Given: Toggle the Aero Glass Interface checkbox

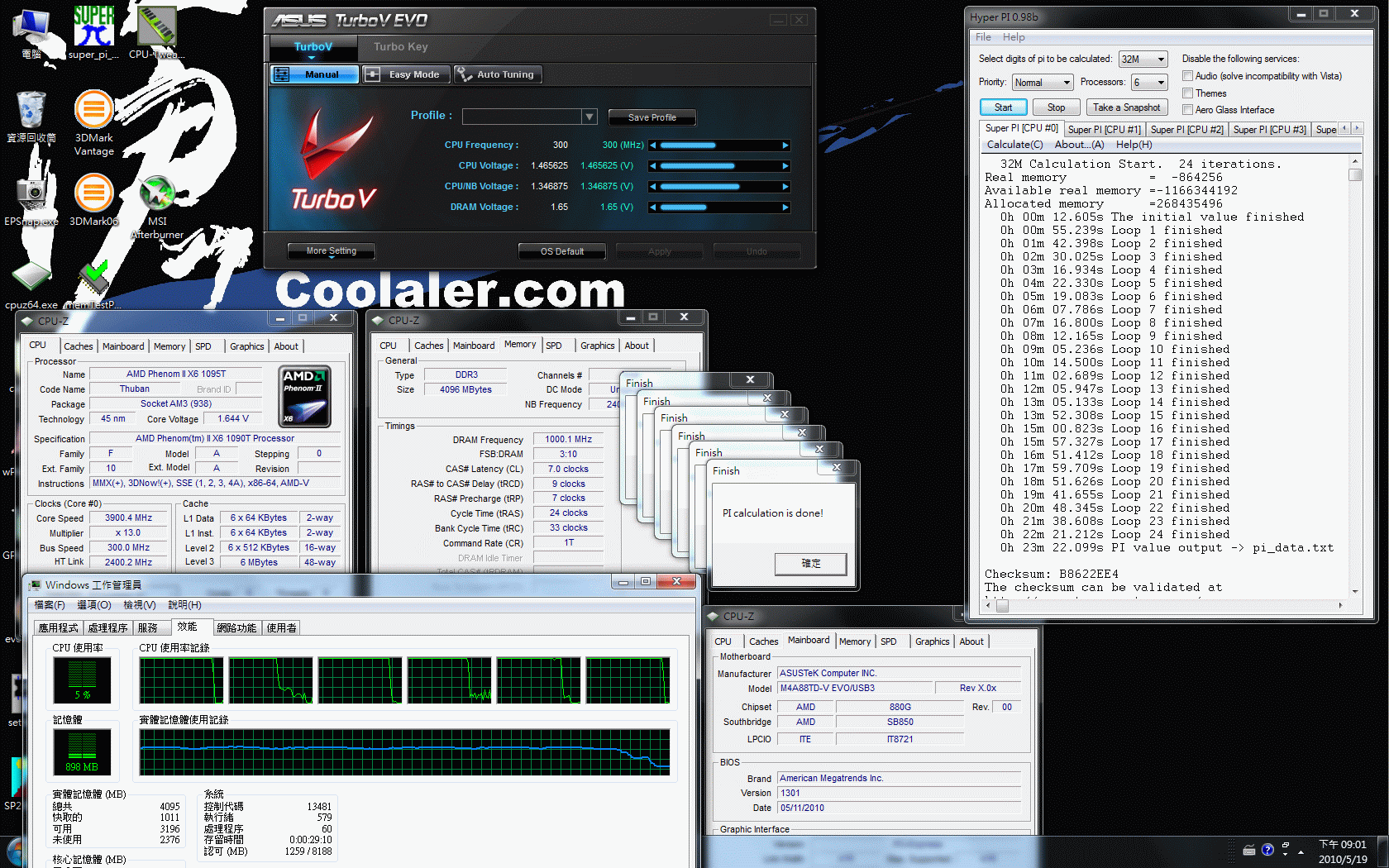Looking at the screenshot, I should tap(1187, 110).
